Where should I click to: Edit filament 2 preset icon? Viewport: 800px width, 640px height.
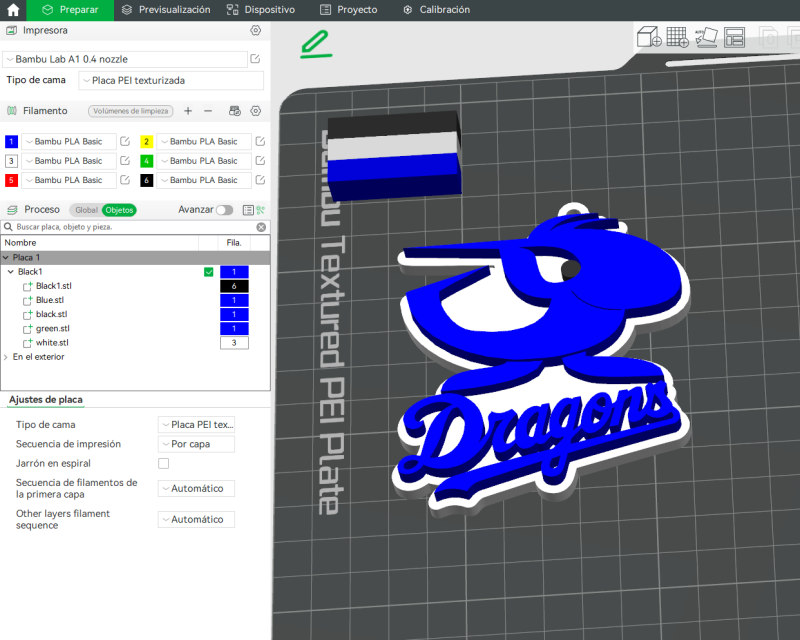[260, 141]
